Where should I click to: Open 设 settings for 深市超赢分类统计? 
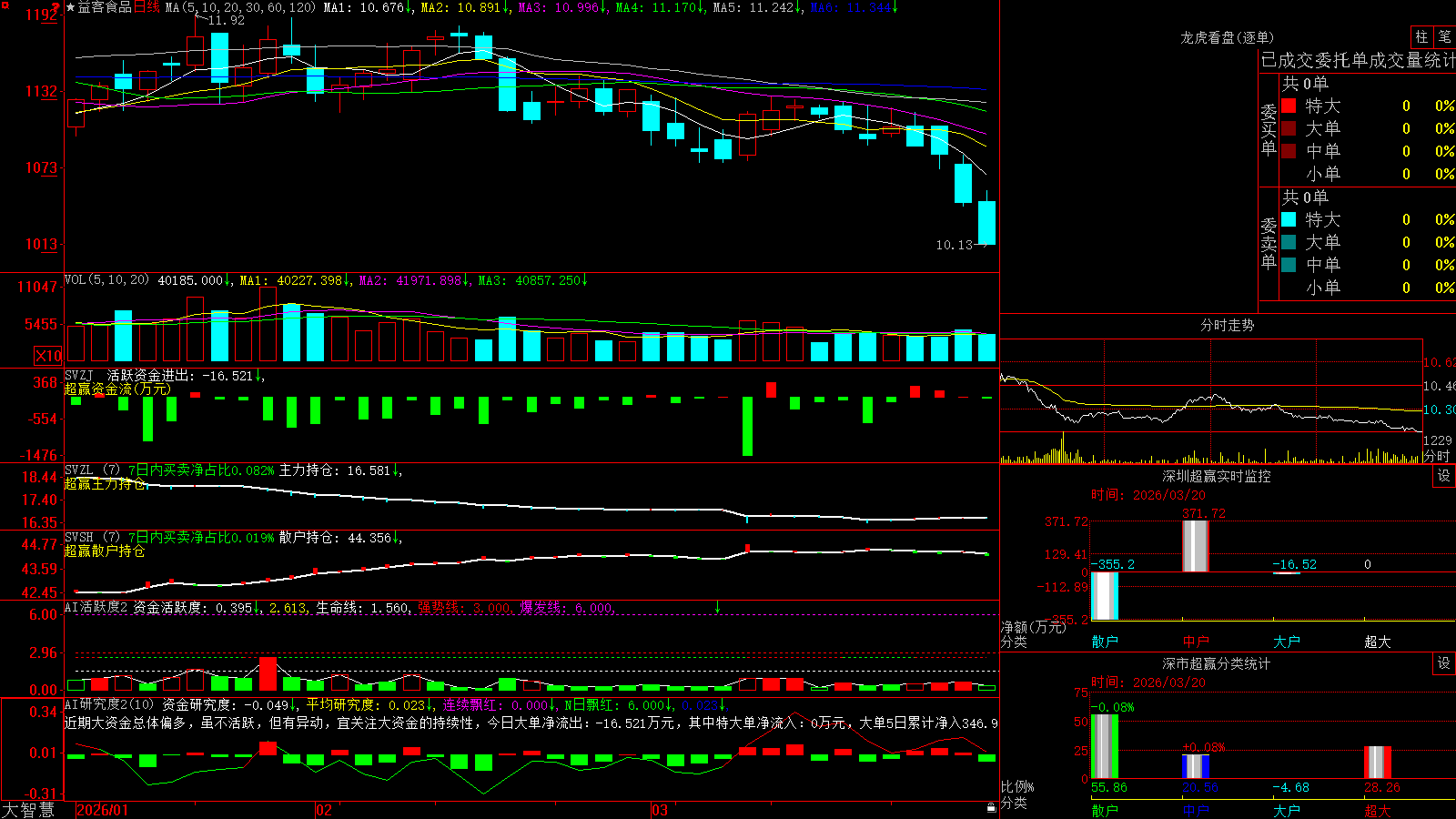(1444, 663)
